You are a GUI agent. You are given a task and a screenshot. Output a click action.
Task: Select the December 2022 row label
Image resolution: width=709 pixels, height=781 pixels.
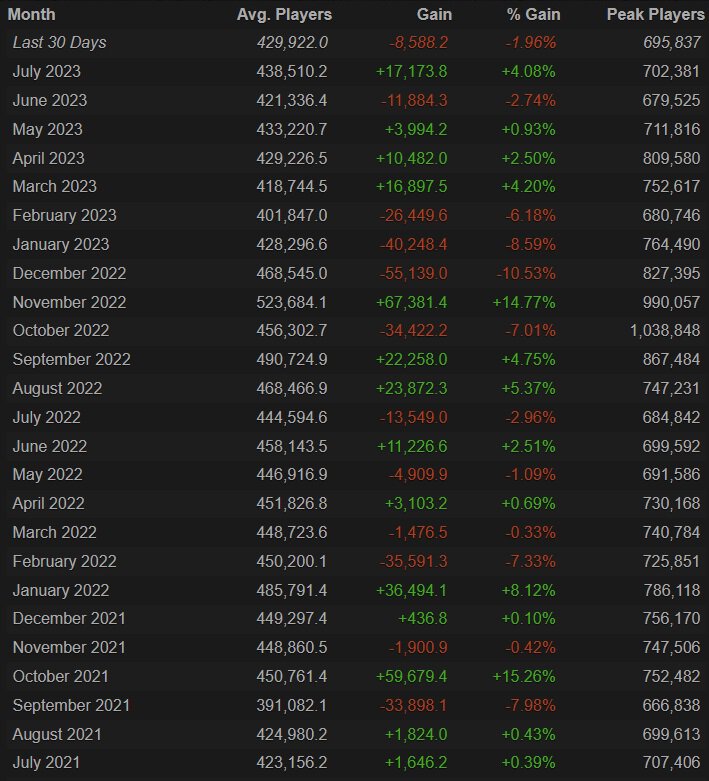coord(69,273)
